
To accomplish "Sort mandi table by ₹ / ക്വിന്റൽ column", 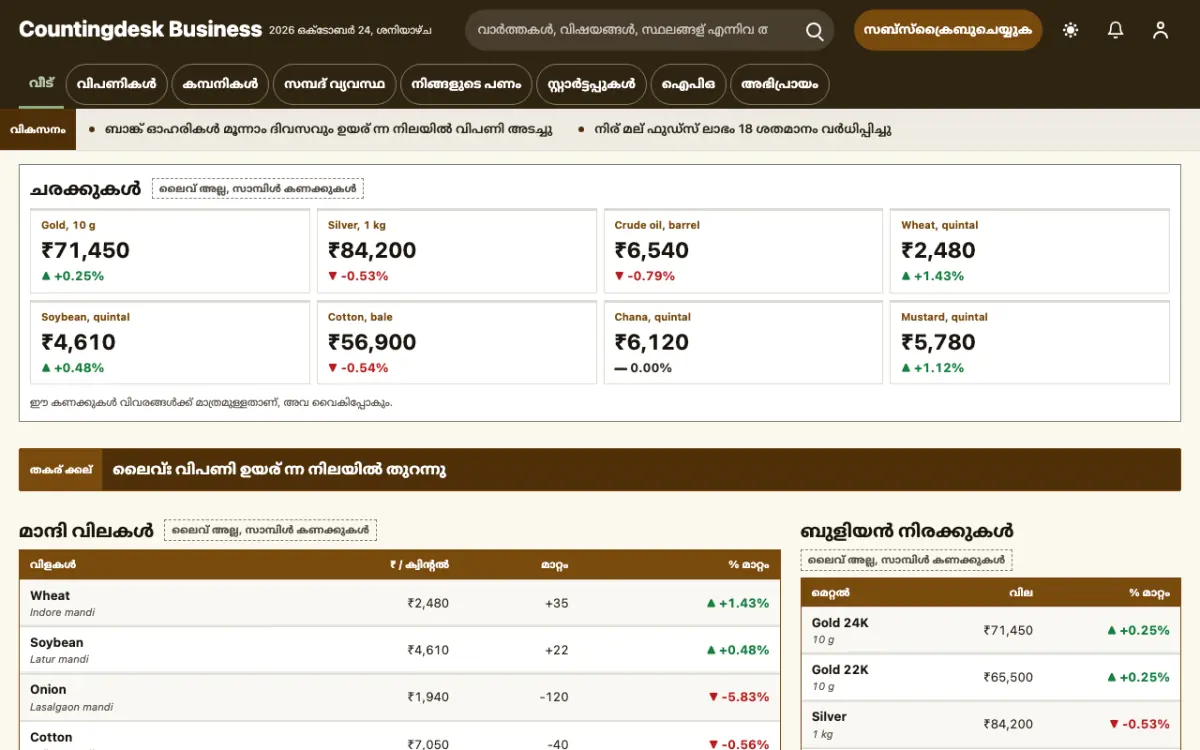I will [420, 565].
